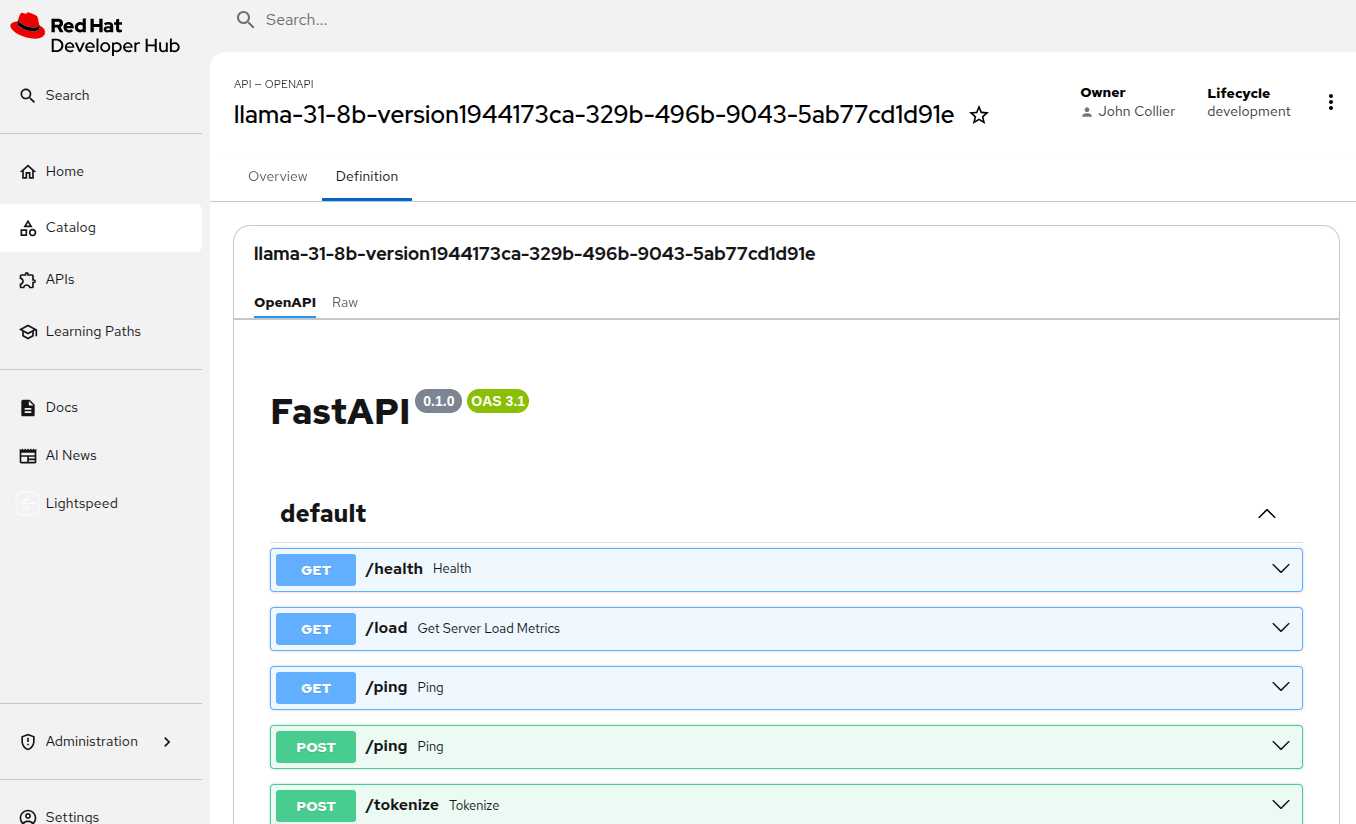
Task: Click the Home icon in sidebar
Action: tap(28, 172)
